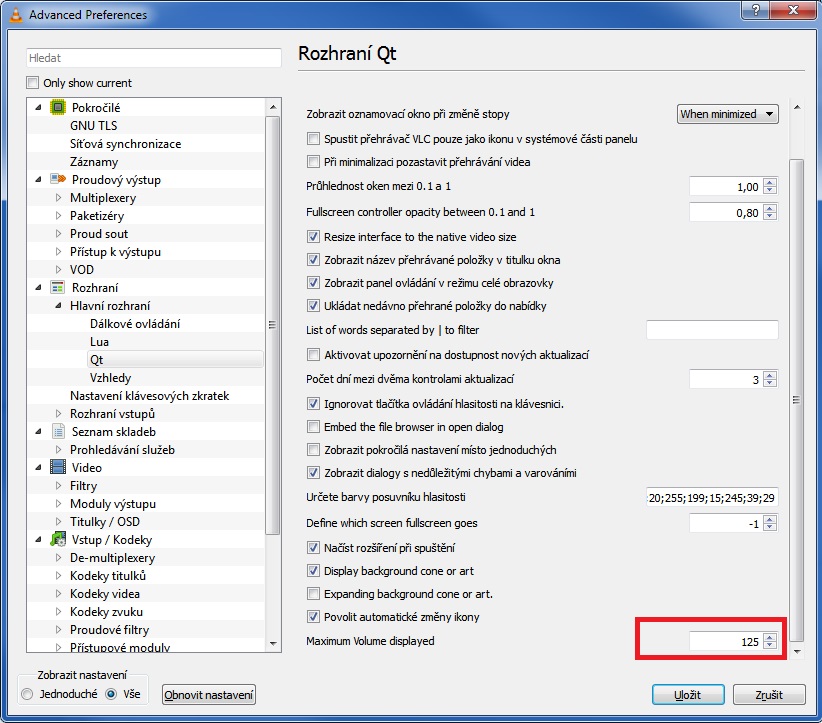This screenshot has width=822, height=723.
Task: Click the Video filmstrip icon
Action: (58, 467)
